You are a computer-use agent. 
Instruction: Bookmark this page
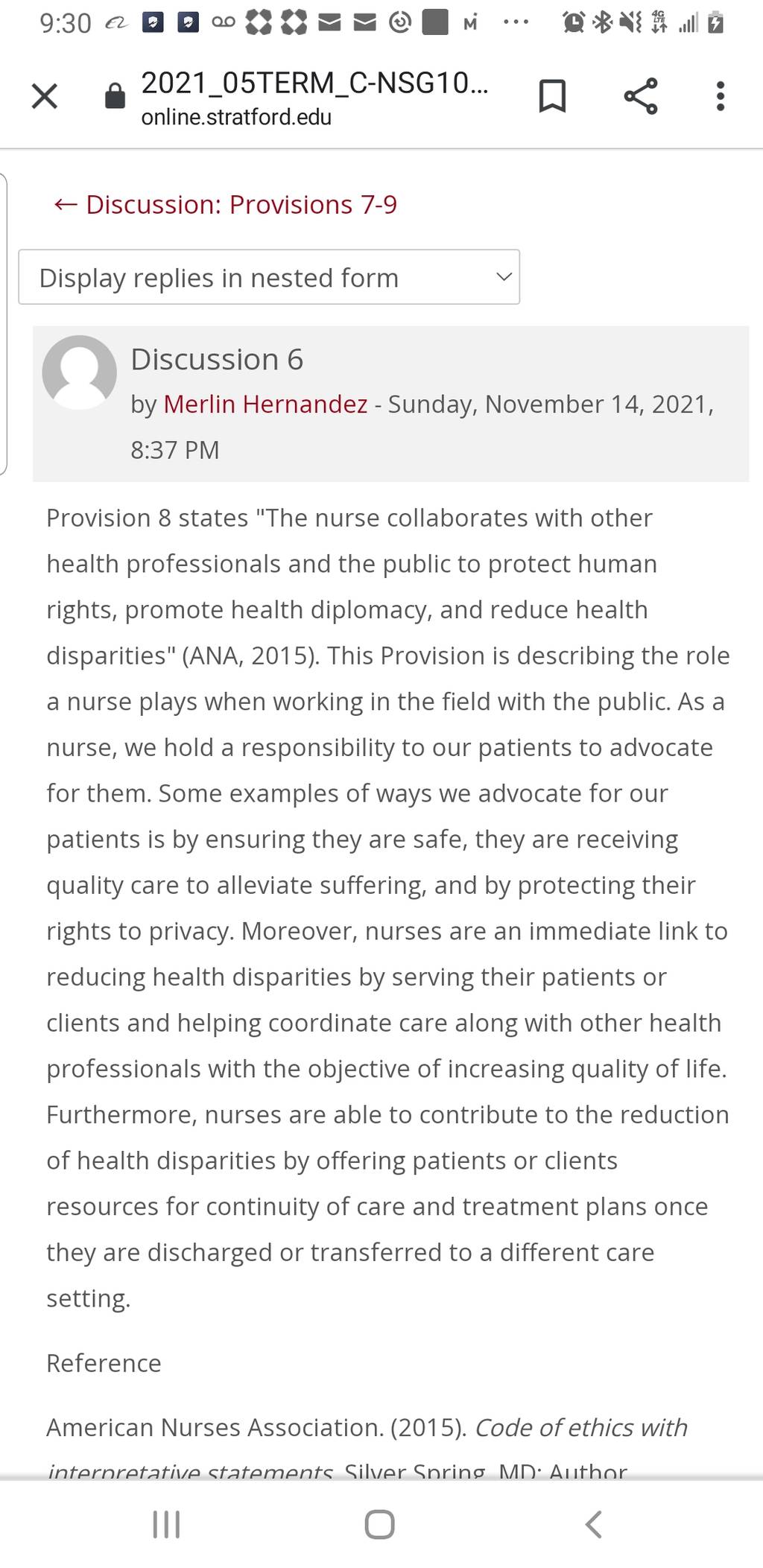pos(552,96)
